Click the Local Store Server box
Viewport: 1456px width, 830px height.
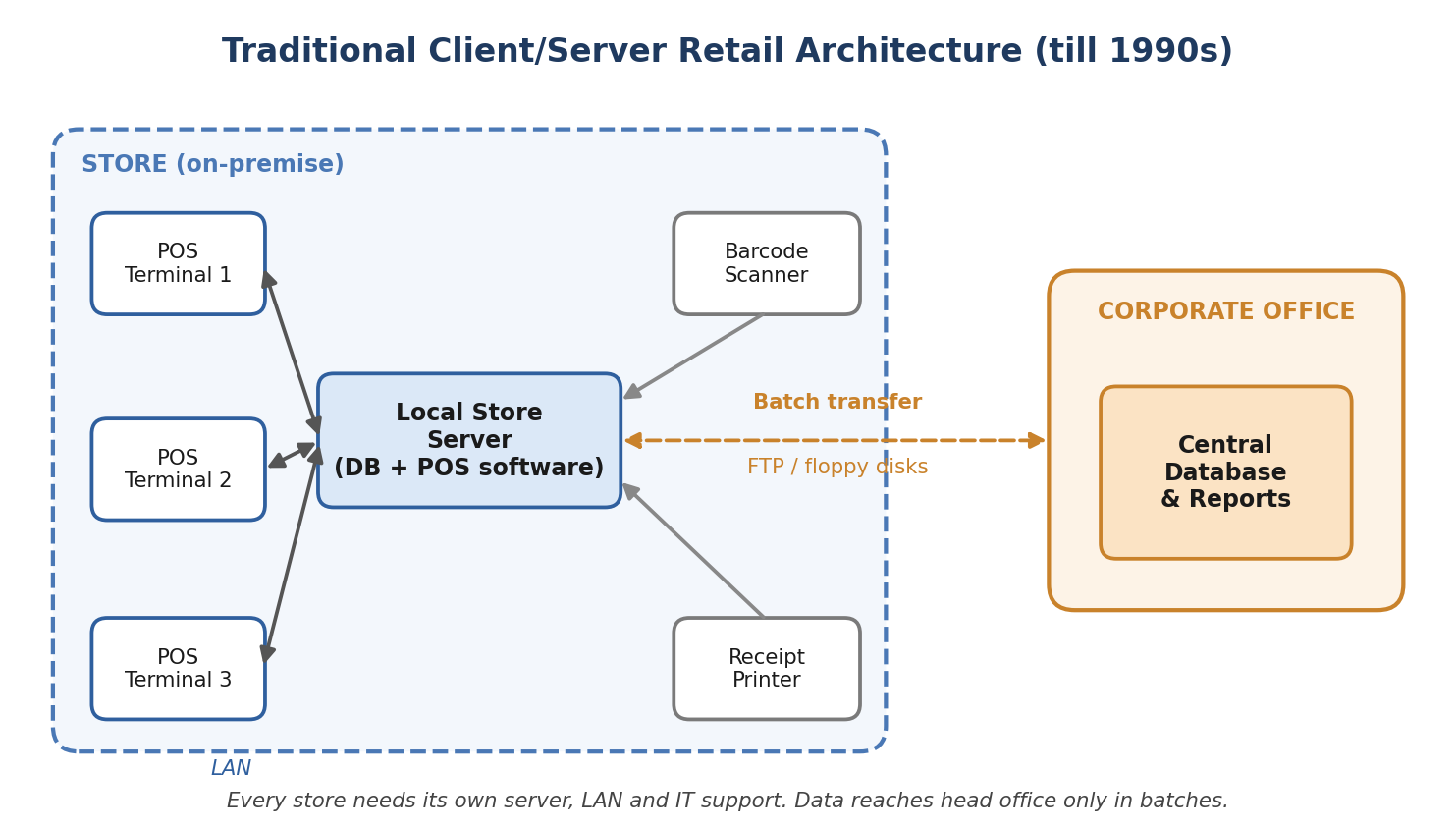[x=469, y=440]
